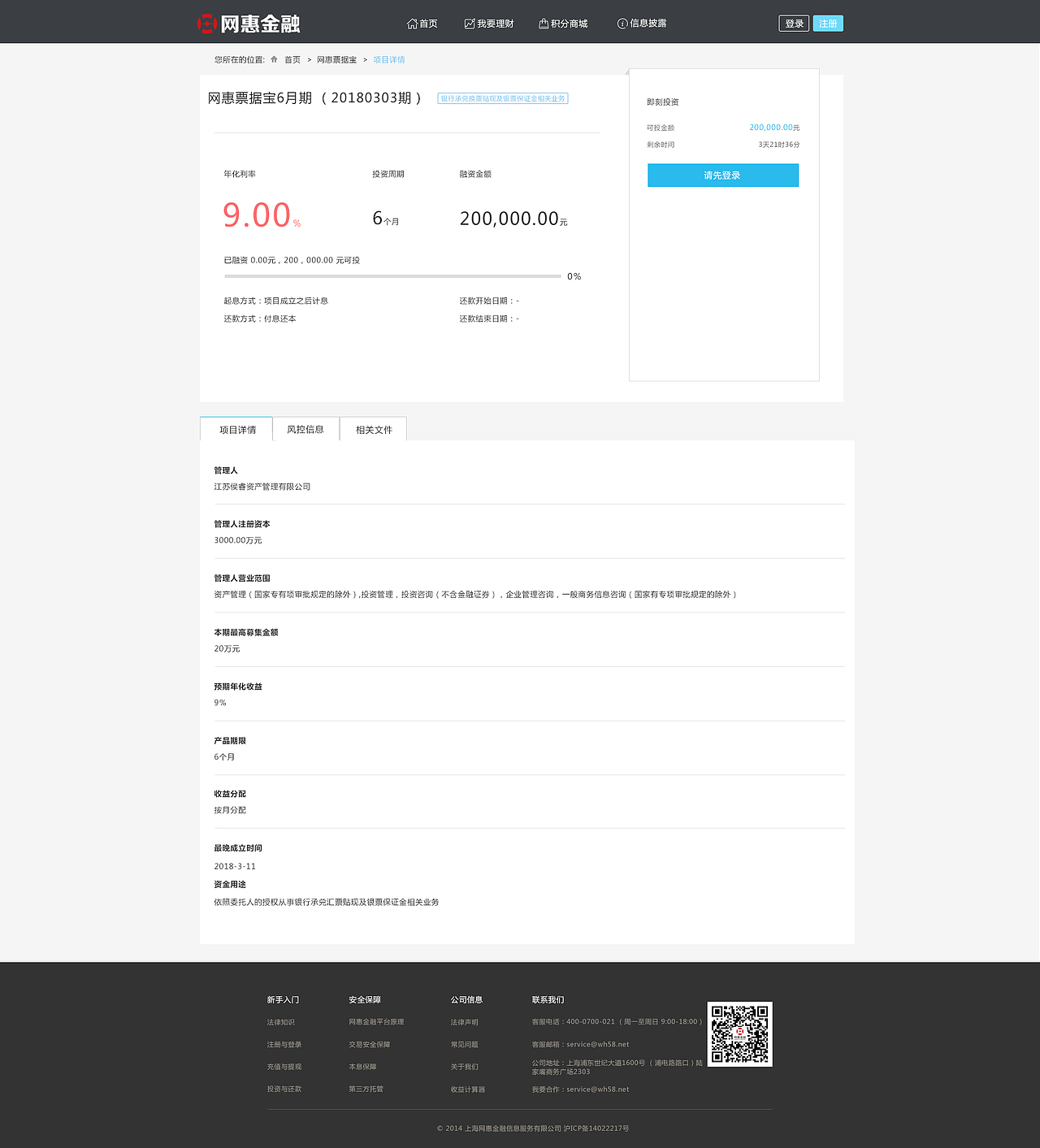Viewport: 1040px width, 1148px height.
Task: Open the QR code image in footer
Action: pos(740,1033)
